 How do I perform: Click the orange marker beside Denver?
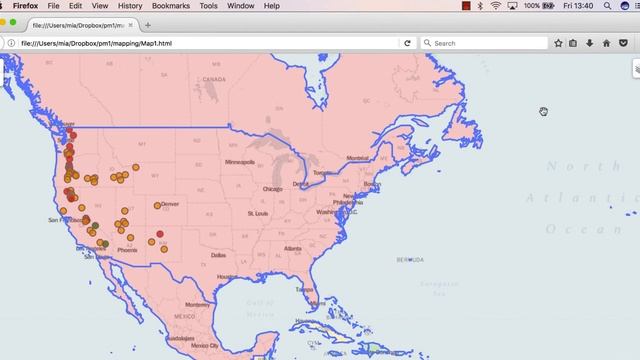(158, 206)
